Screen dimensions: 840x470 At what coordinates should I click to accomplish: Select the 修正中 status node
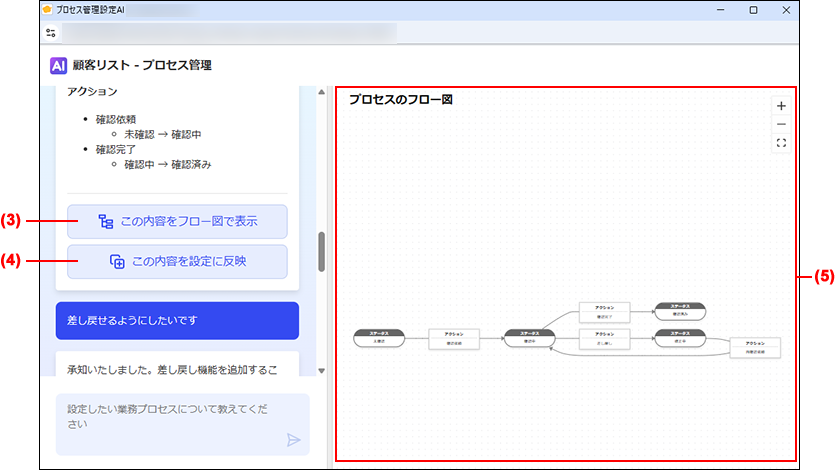pos(680,338)
